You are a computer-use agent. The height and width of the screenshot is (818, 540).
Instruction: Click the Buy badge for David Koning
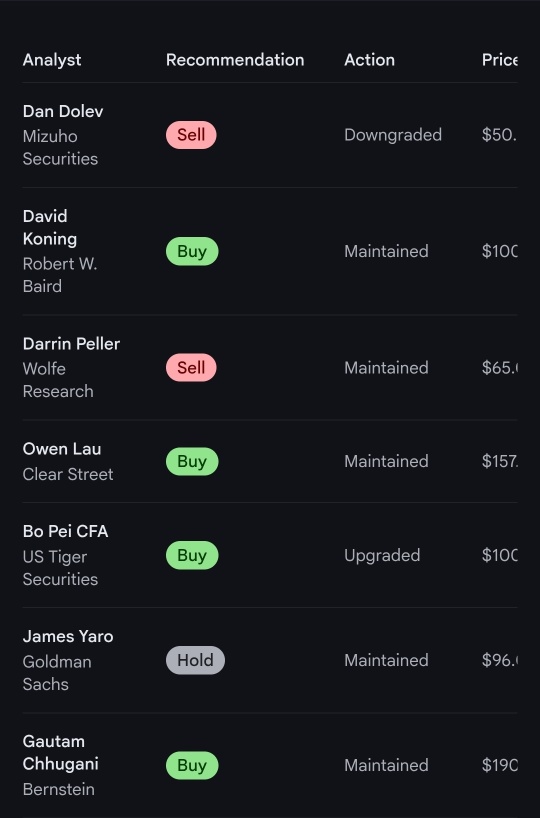pyautogui.click(x=192, y=251)
